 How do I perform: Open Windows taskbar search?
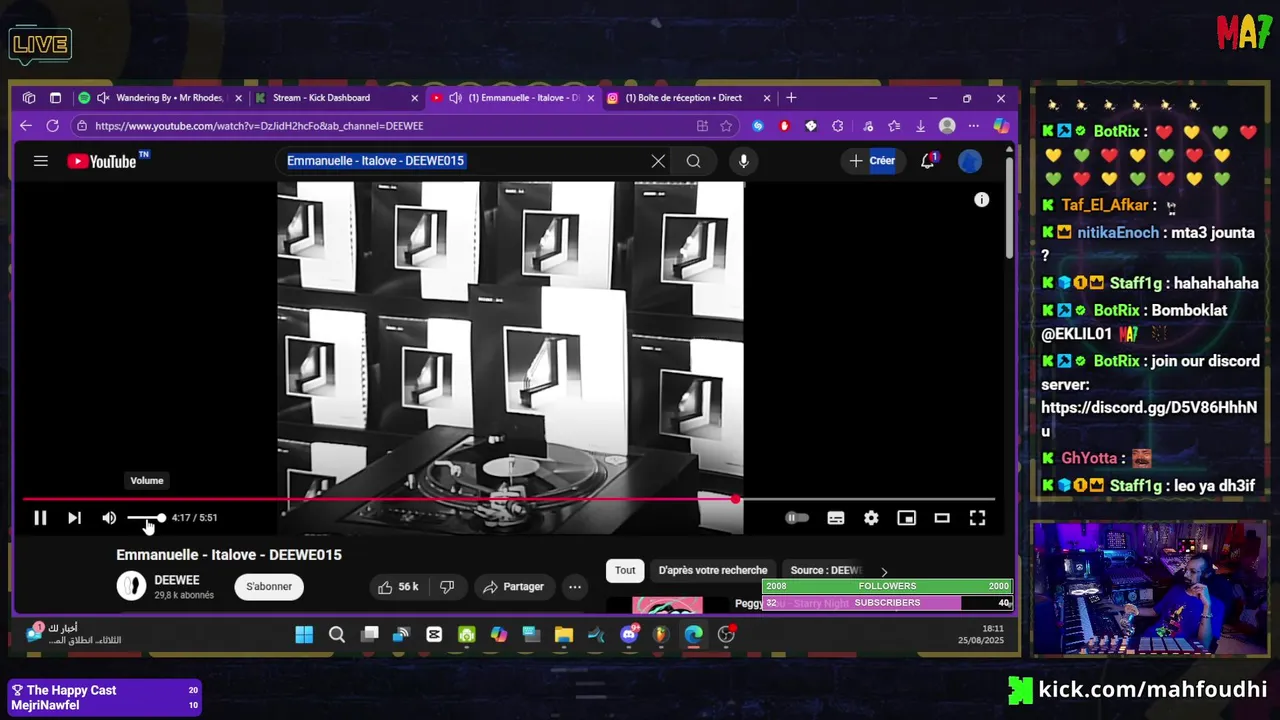click(x=337, y=635)
